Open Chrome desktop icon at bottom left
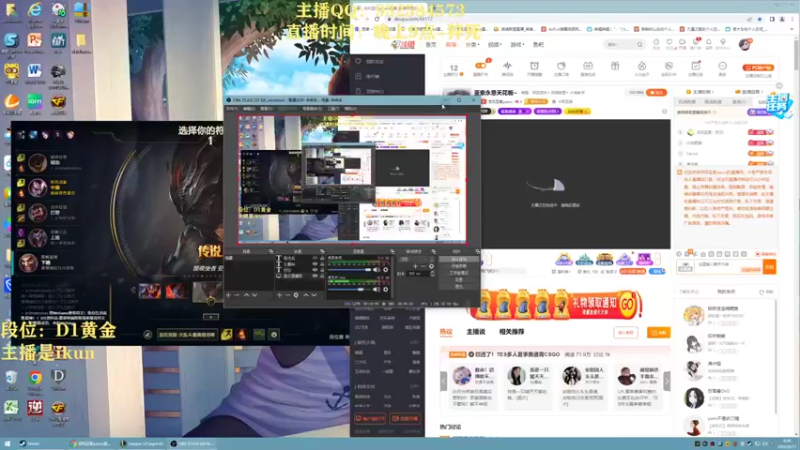 35,378
